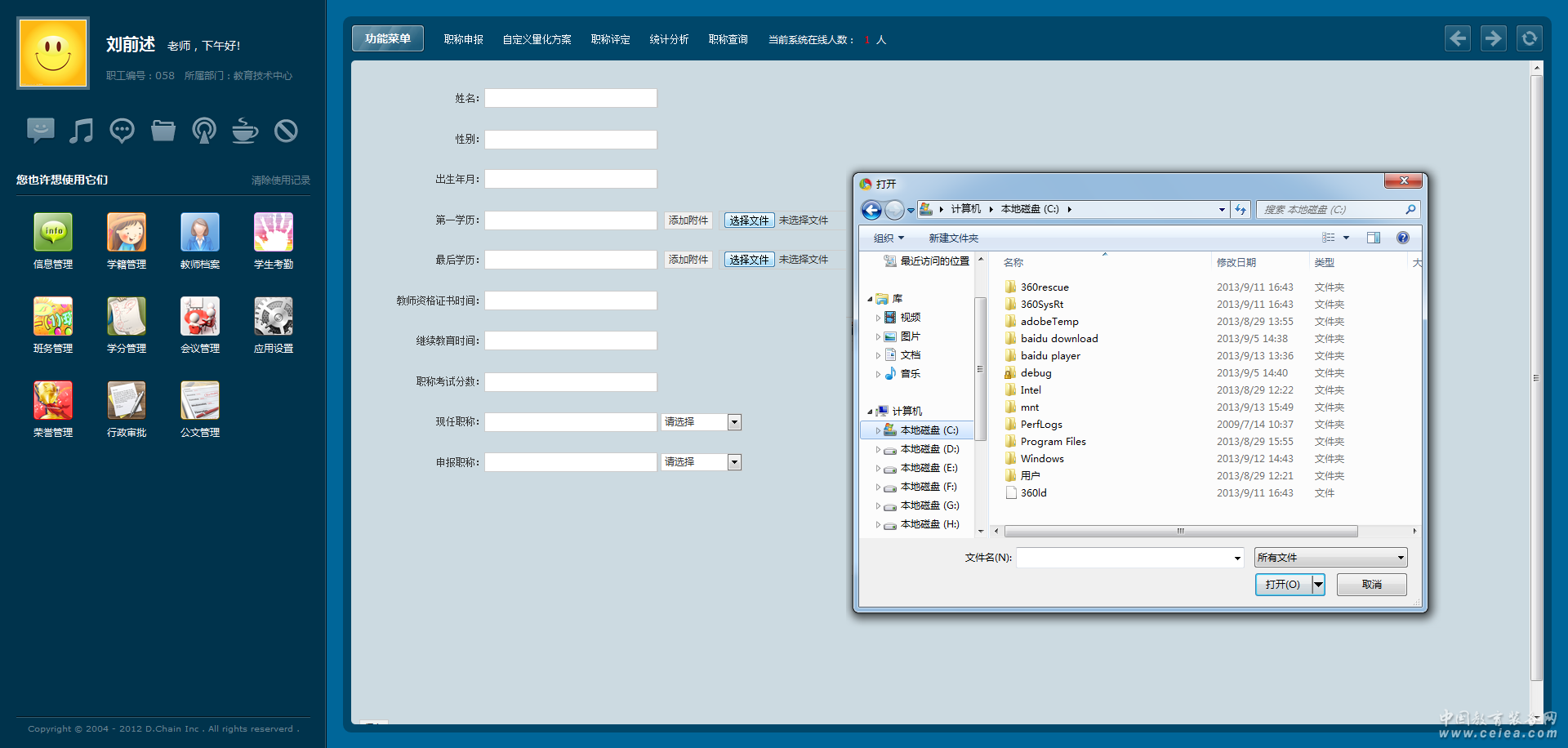Image resolution: width=1568 pixels, height=748 pixels.
Task: Launch the 教师档案 icon
Action: 200,233
